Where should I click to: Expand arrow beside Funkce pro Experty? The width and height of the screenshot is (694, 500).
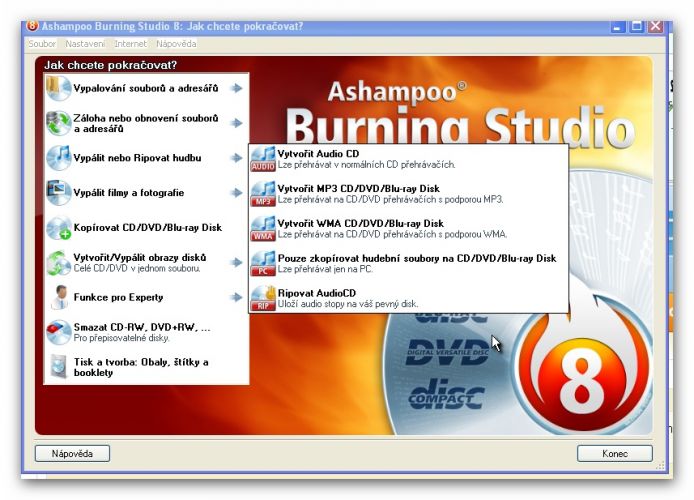(237, 297)
